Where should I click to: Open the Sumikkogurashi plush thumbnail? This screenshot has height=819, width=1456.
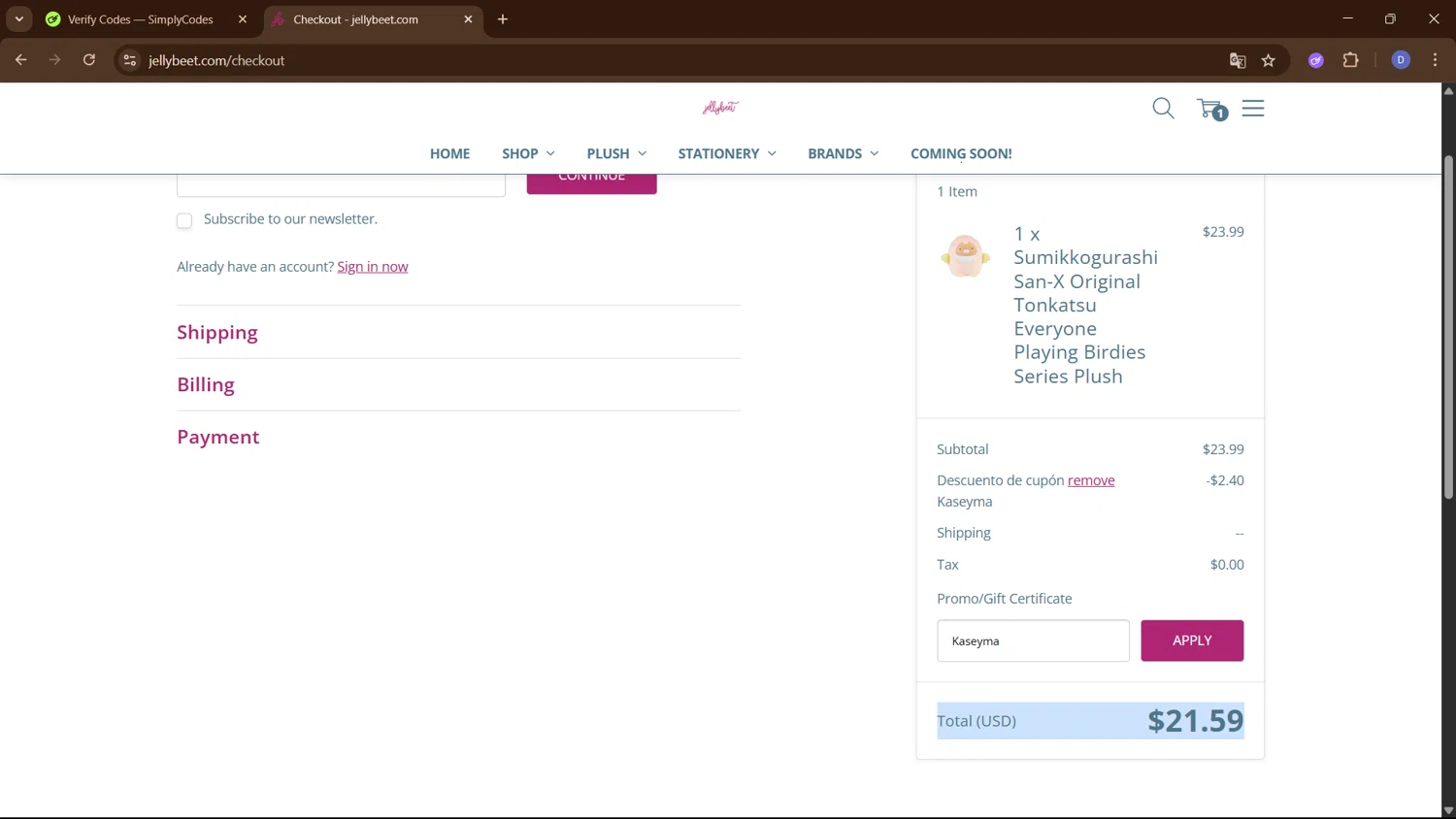coord(965,256)
